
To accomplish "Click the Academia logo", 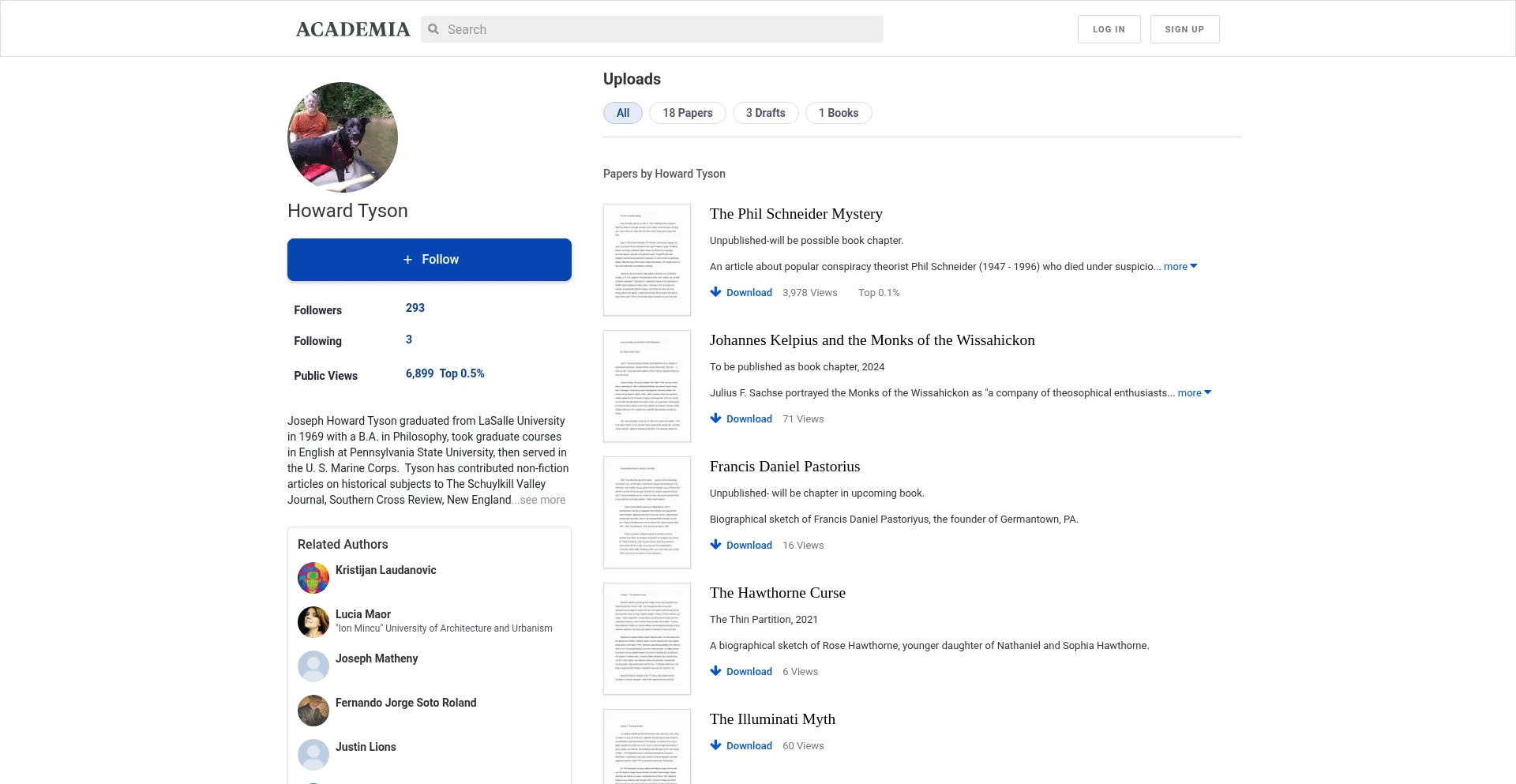I will (353, 29).
